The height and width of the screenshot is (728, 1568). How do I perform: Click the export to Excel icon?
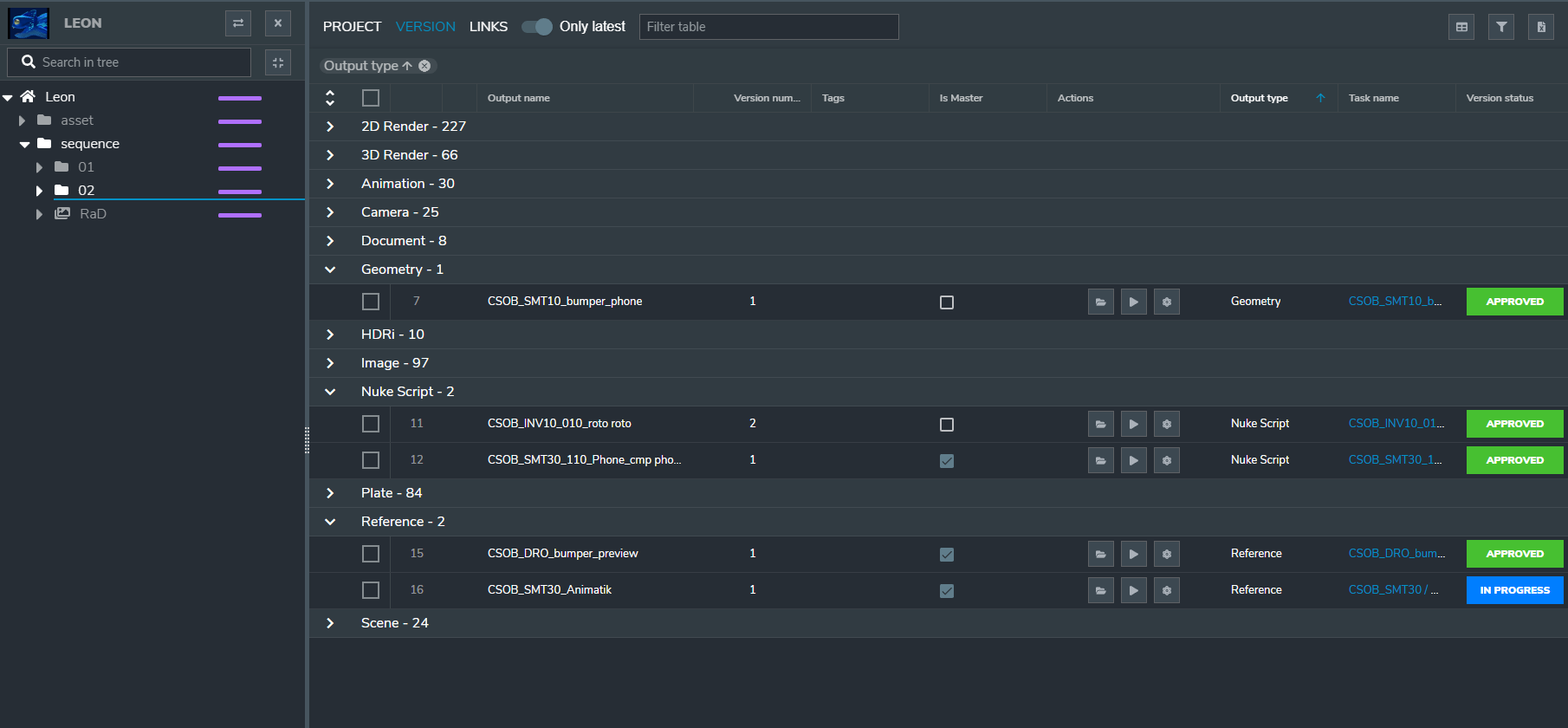point(1541,27)
